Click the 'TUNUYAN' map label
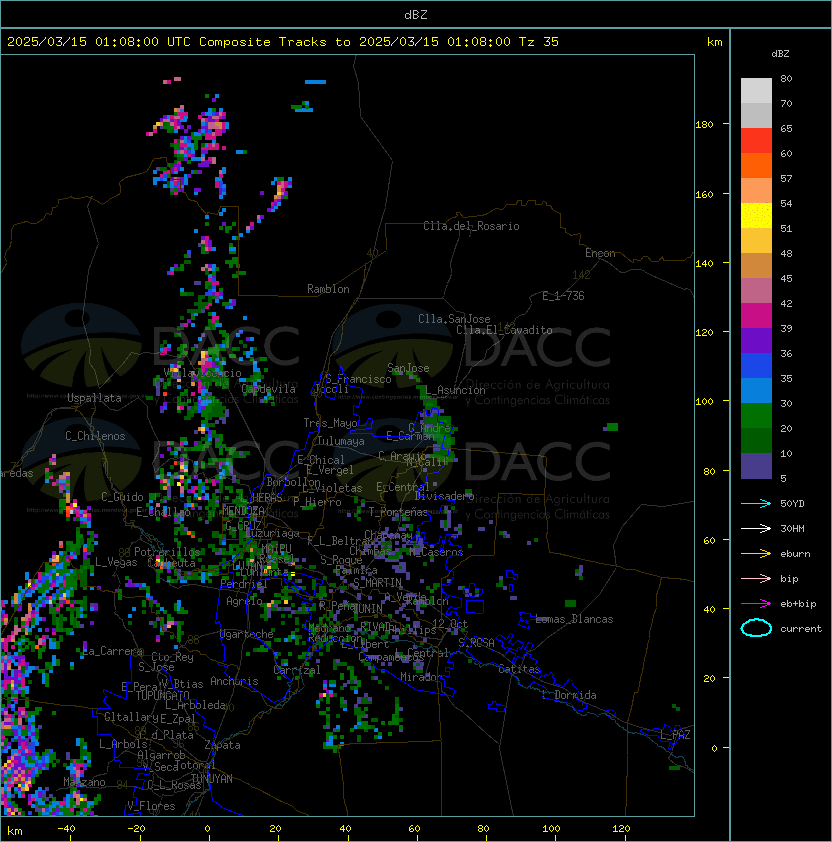The width and height of the screenshot is (832, 842). pyautogui.click(x=212, y=779)
